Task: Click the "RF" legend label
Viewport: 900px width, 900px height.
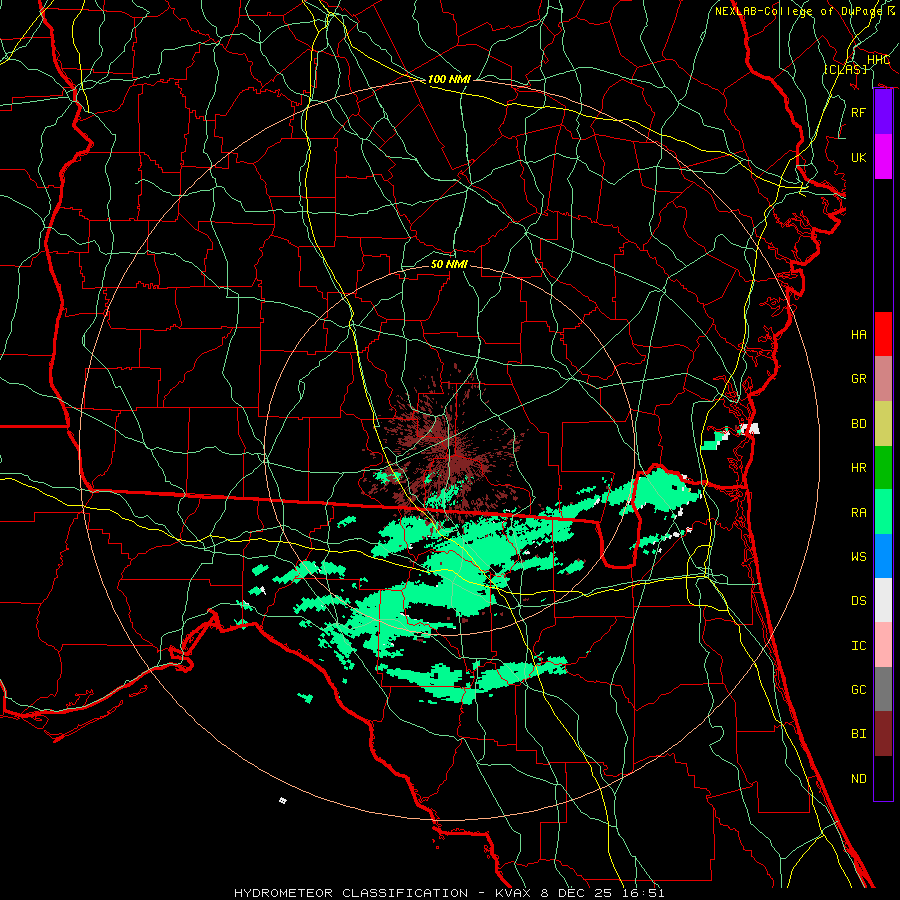Action: click(859, 112)
